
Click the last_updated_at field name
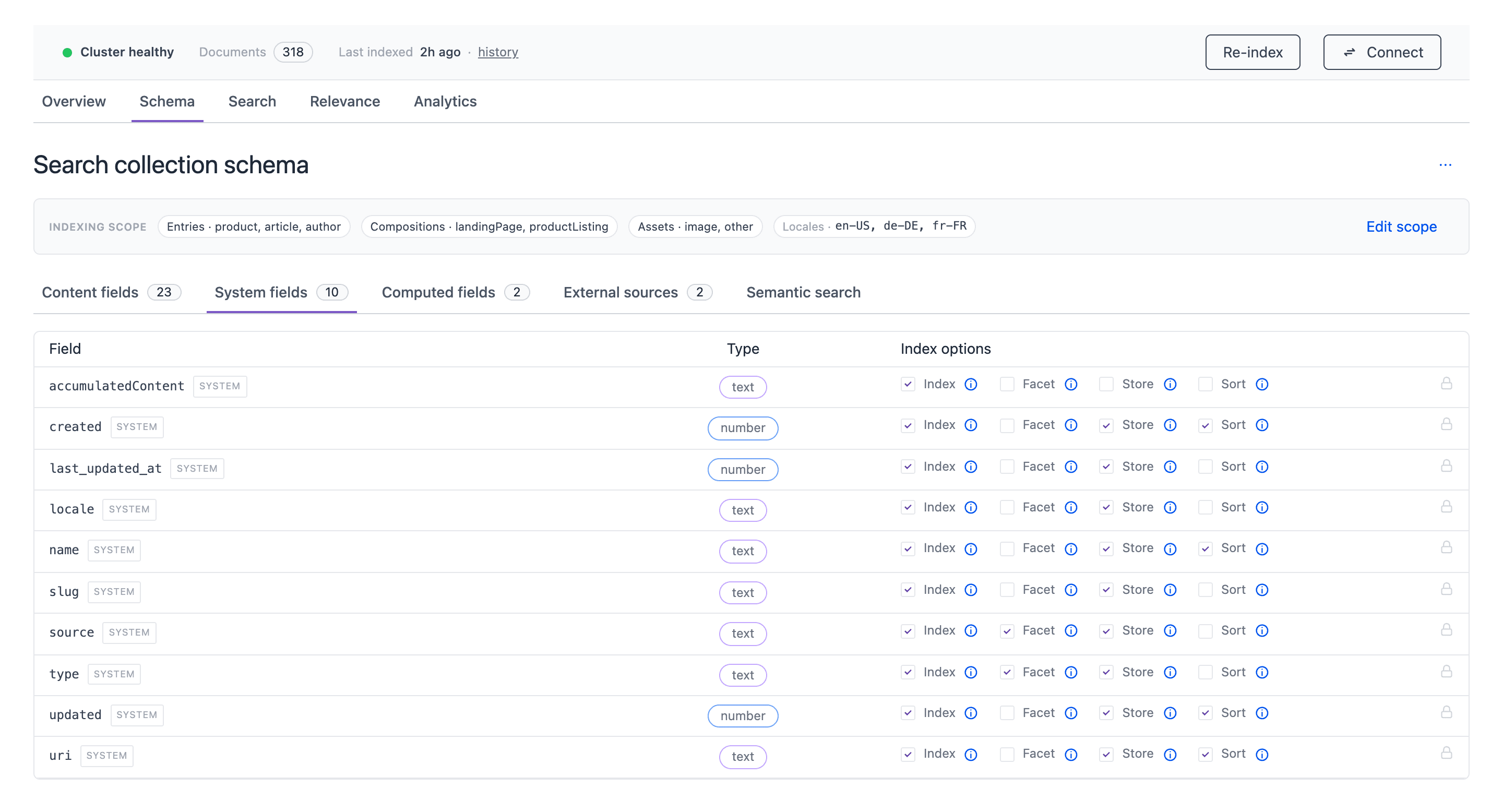point(105,469)
